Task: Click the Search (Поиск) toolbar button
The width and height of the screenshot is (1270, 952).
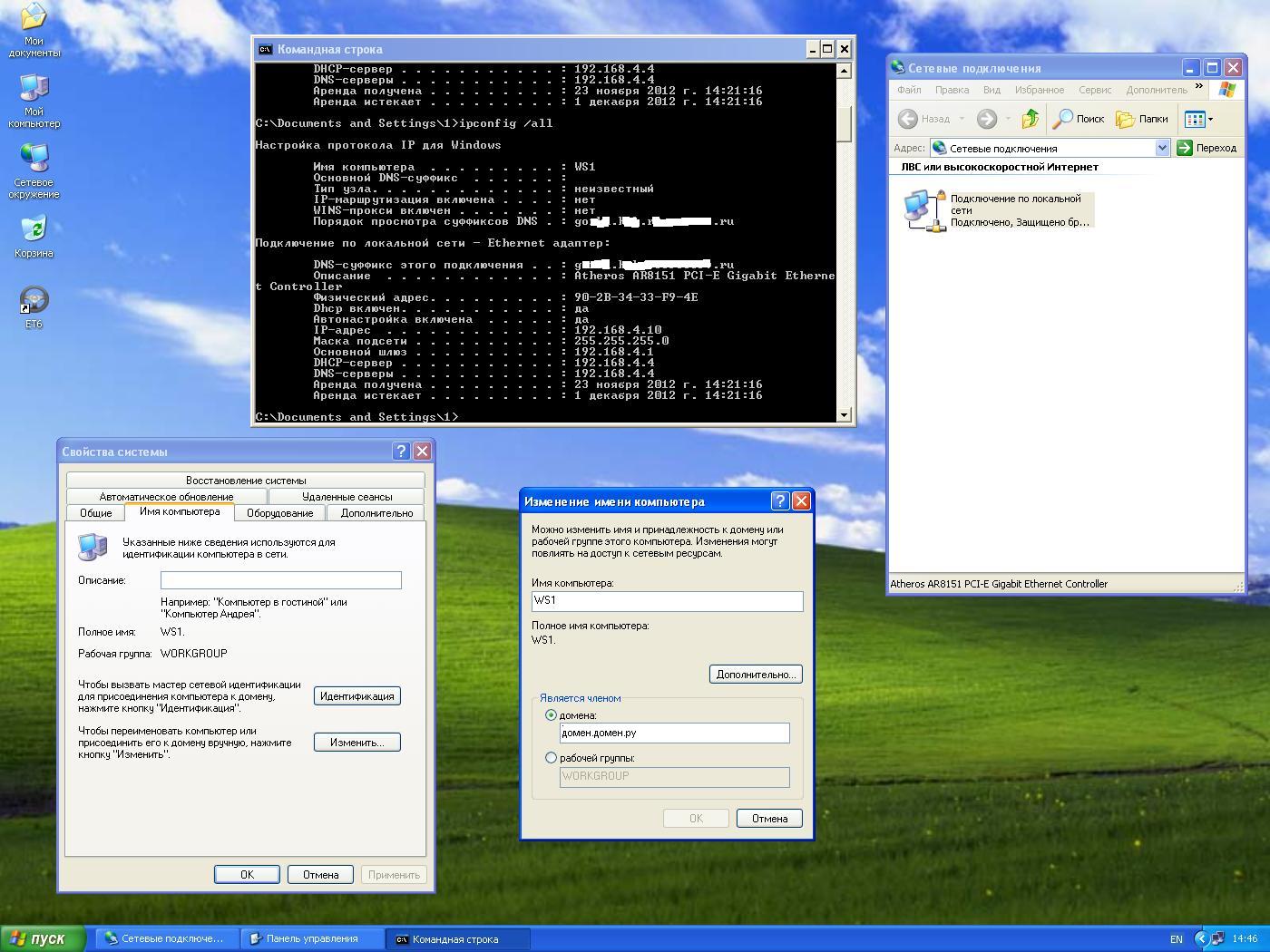Action: tap(1079, 119)
